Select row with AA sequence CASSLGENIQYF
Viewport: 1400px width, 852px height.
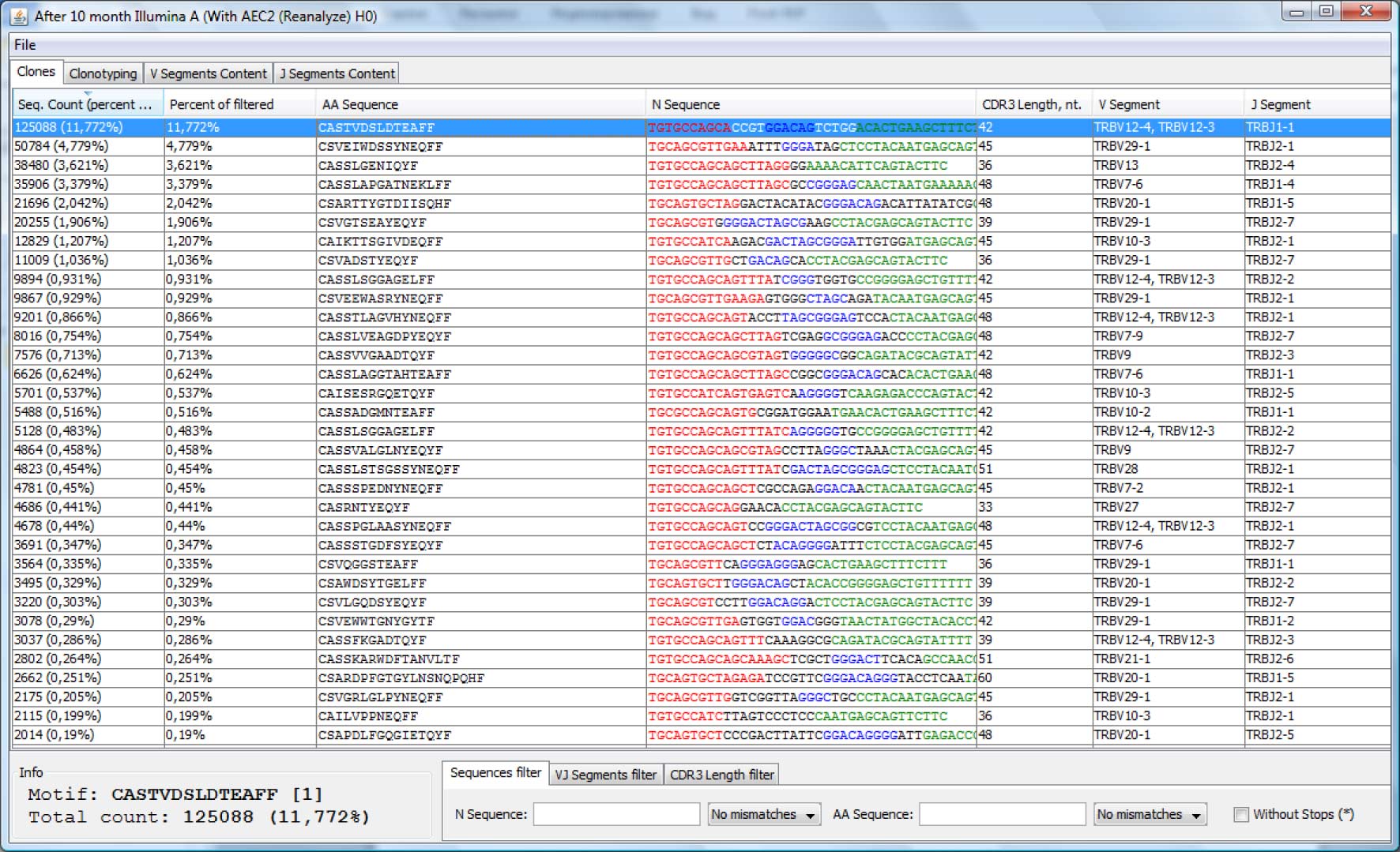(x=367, y=166)
